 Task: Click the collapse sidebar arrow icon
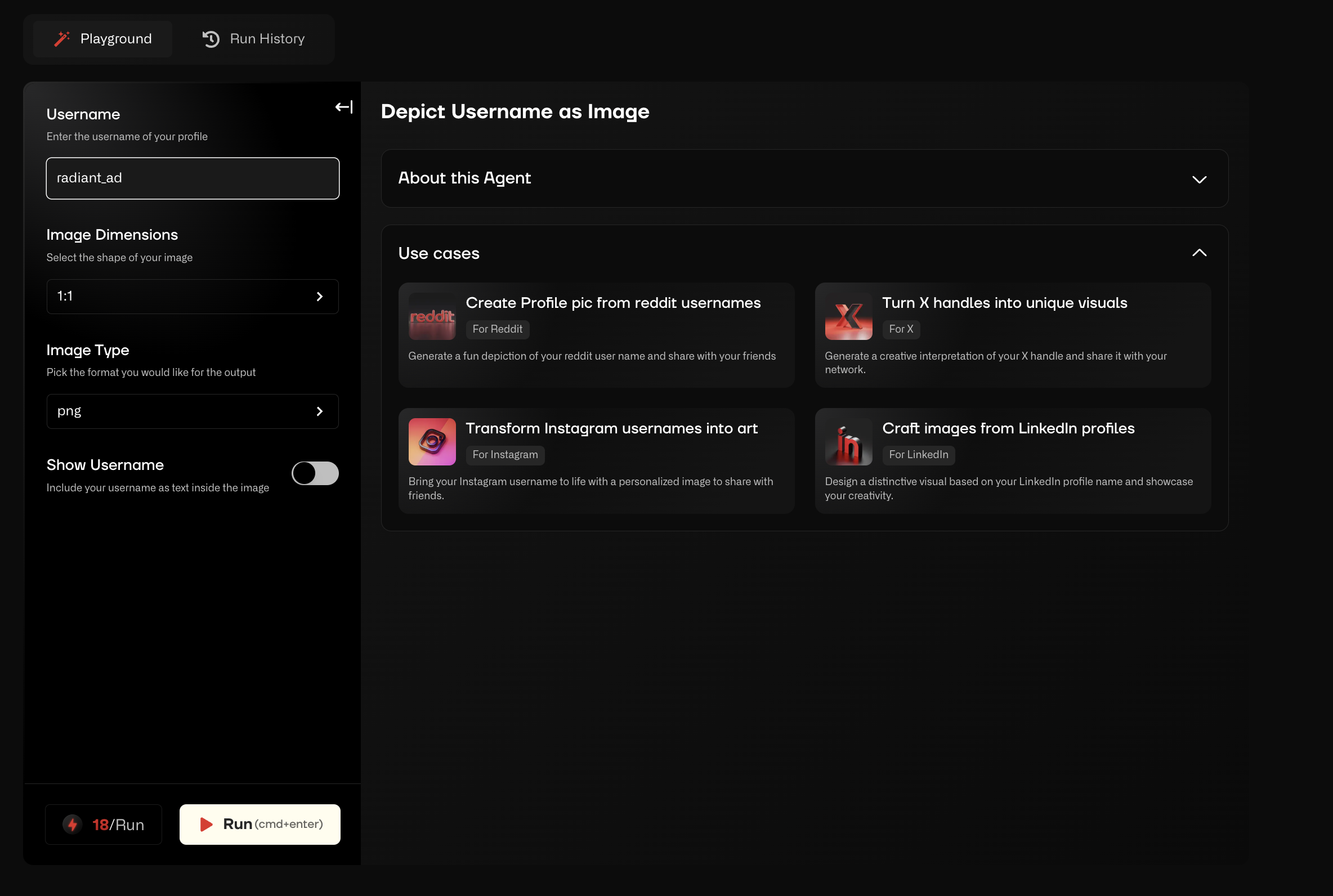(343, 107)
